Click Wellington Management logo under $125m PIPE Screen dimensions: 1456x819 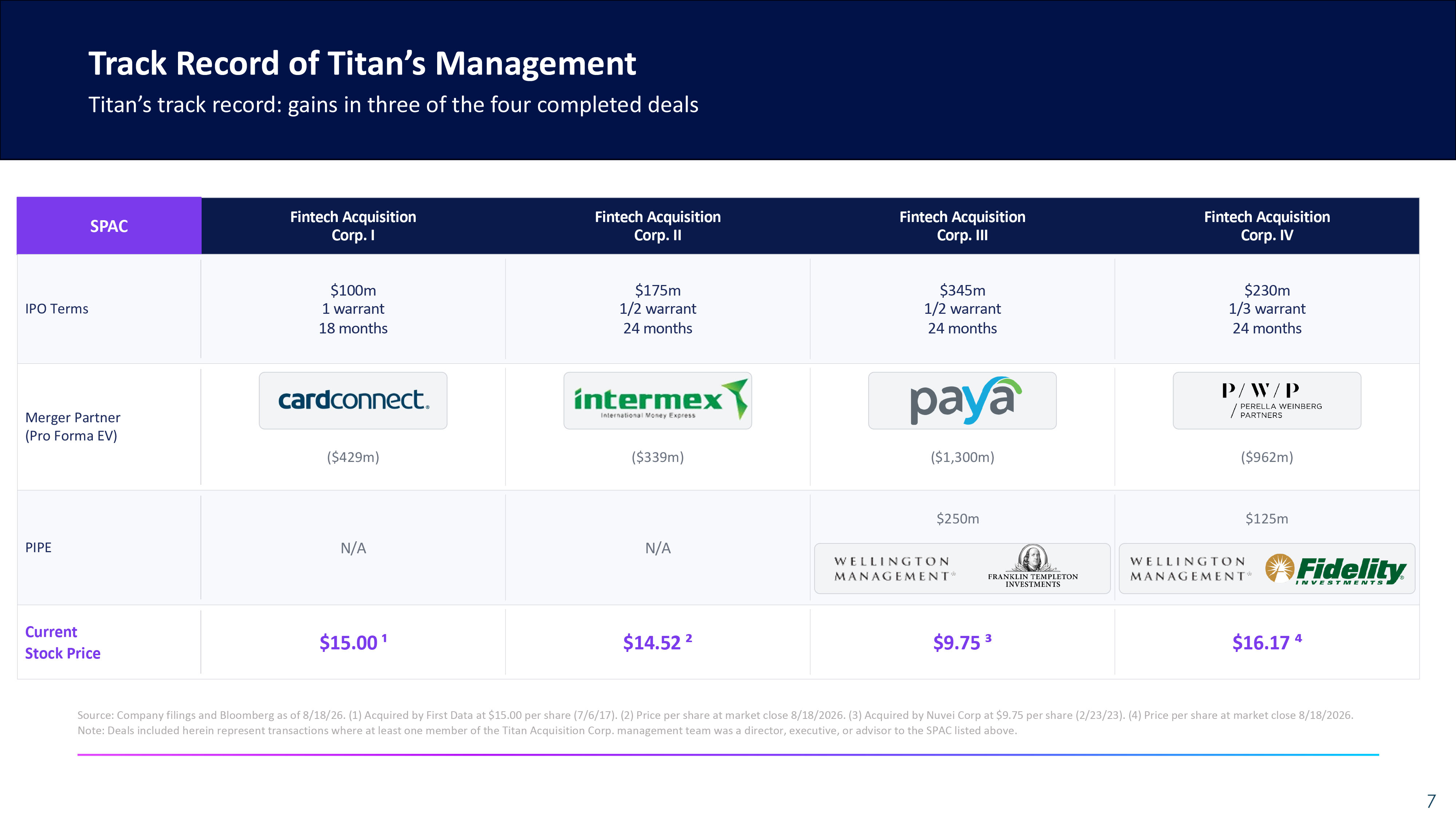(1190, 569)
